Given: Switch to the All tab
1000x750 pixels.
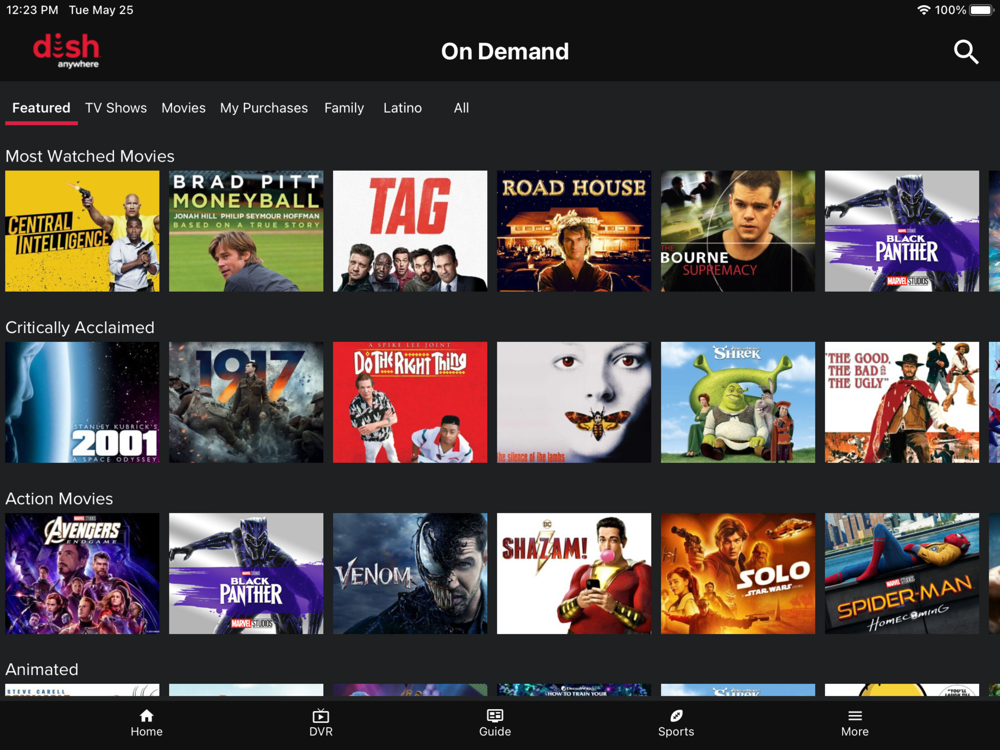Looking at the screenshot, I should click(461, 108).
